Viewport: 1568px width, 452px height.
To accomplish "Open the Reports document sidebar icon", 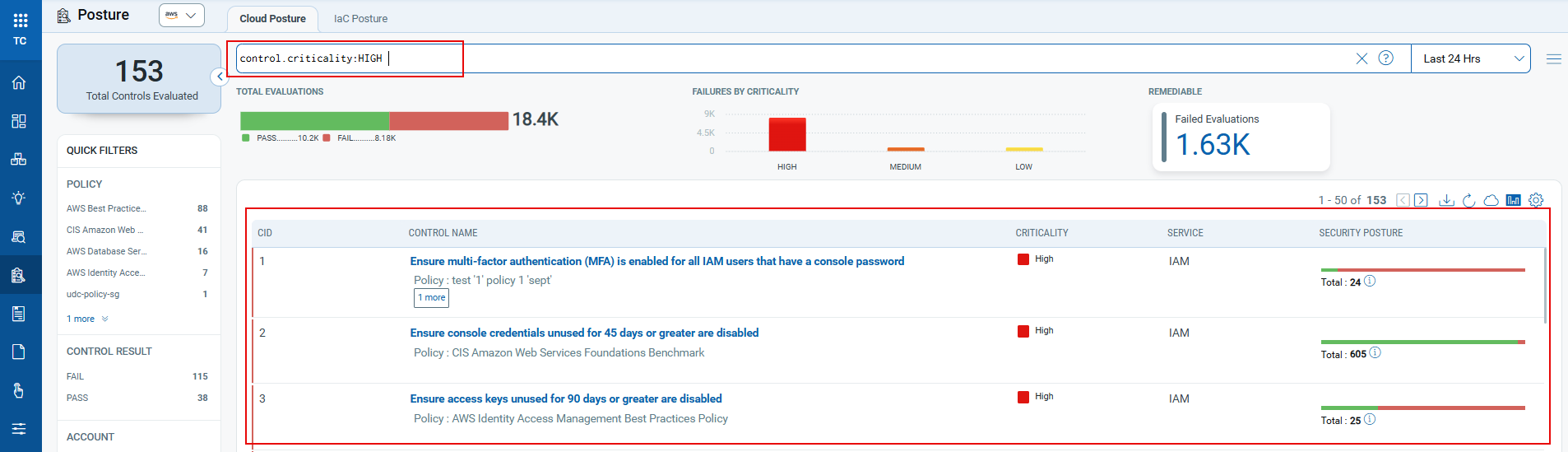I will click(x=19, y=352).
